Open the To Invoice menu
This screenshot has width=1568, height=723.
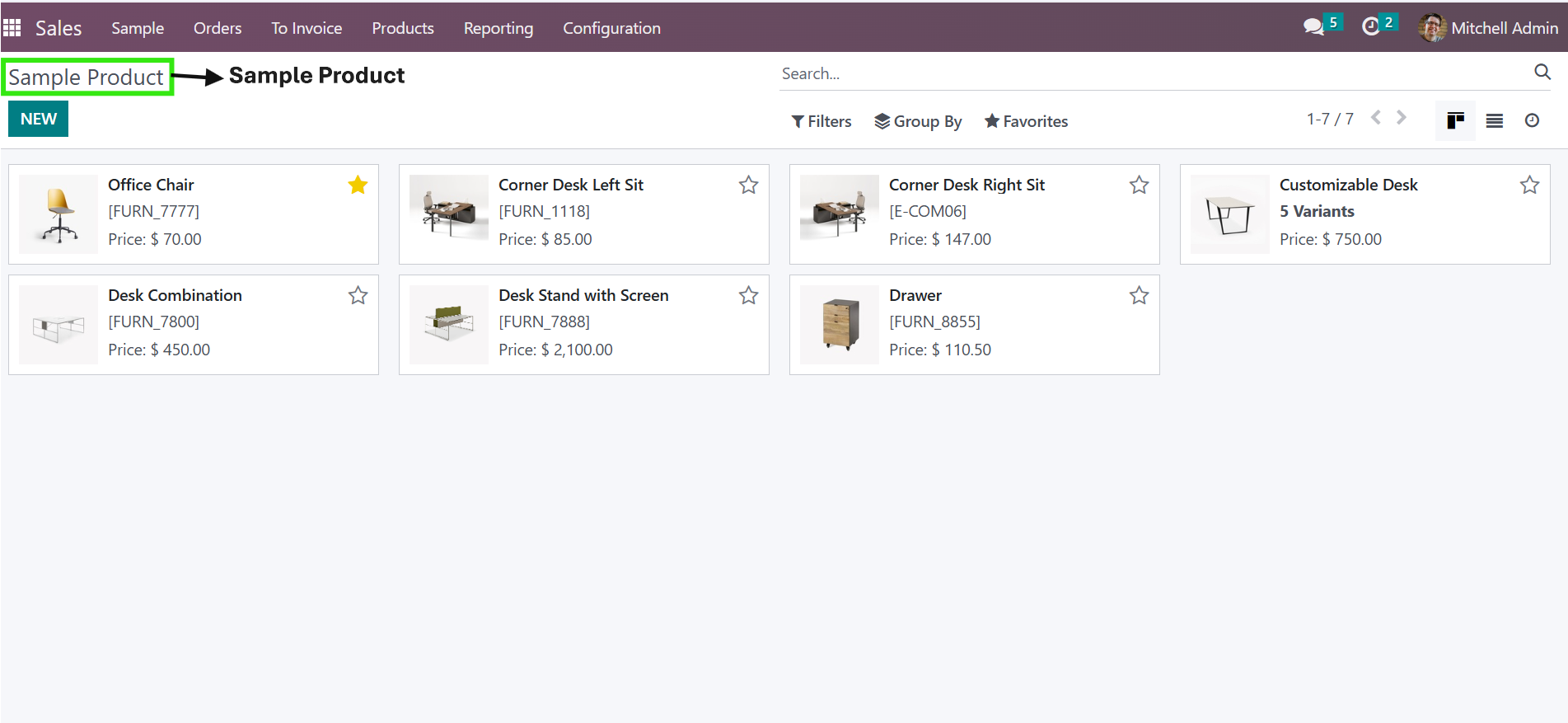(307, 28)
